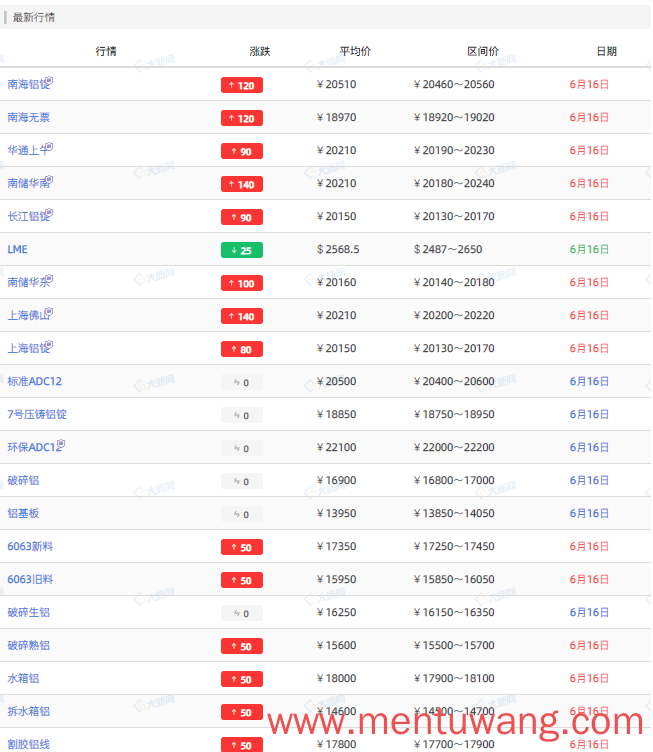Image resolution: width=653 pixels, height=752 pixels.
Task: Click the 区间价 column header
Action: point(483,51)
